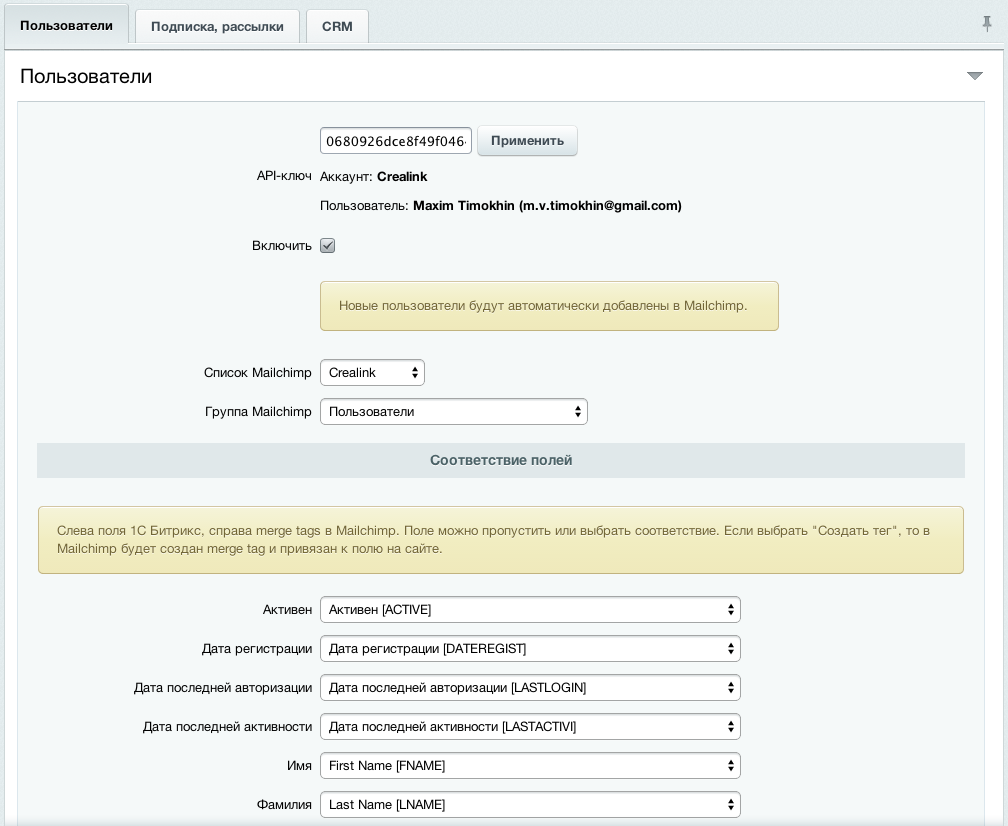Open the Список Mailchimp dropdown showing Crealink
This screenshot has height=826, width=1008.
tap(372, 372)
